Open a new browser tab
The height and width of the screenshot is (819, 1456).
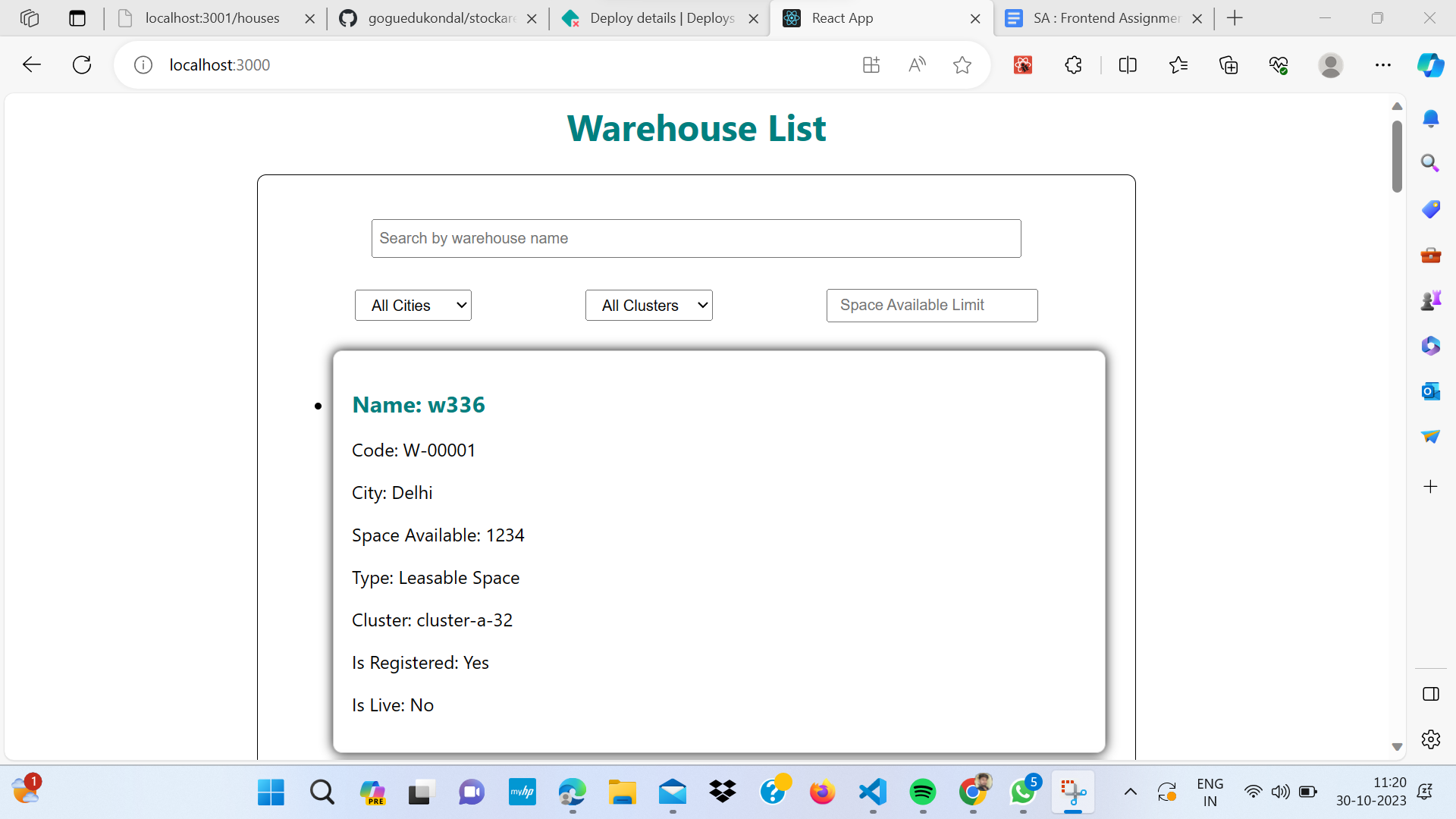click(x=1235, y=18)
